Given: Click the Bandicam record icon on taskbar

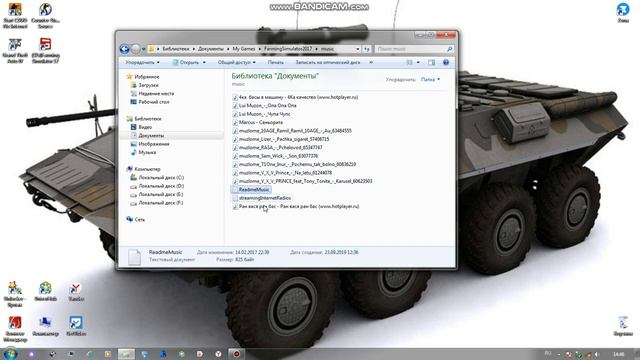Looking at the screenshot, I should click(236, 354).
